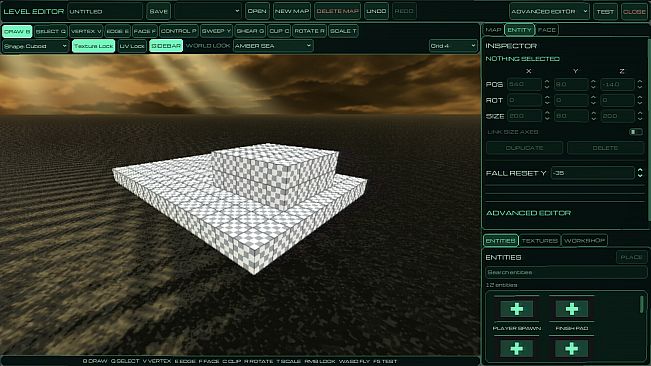Click the Fall Reset Y value field

tap(593, 173)
